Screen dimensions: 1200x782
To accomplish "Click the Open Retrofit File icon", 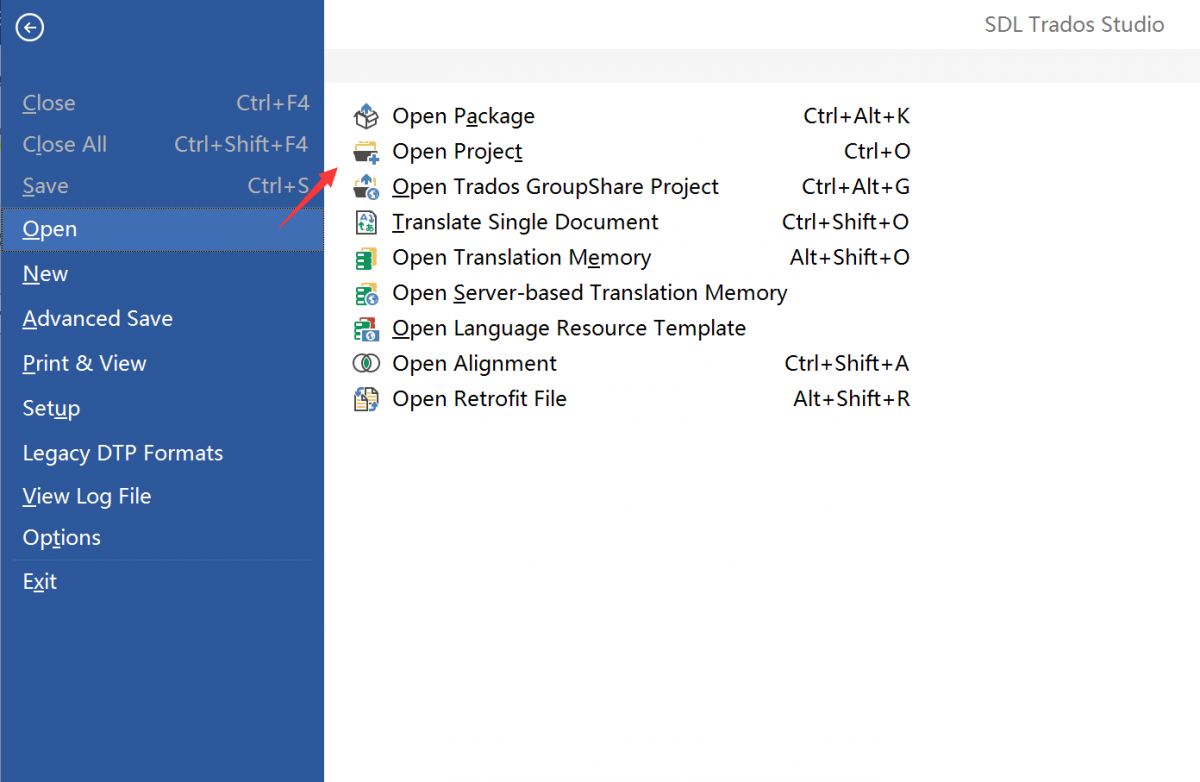I will pyautogui.click(x=367, y=399).
